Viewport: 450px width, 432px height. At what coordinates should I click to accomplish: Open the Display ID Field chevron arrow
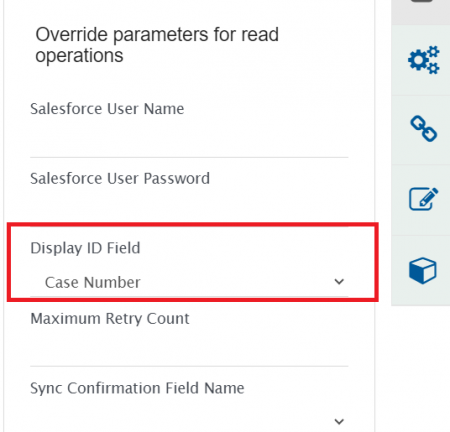click(339, 282)
